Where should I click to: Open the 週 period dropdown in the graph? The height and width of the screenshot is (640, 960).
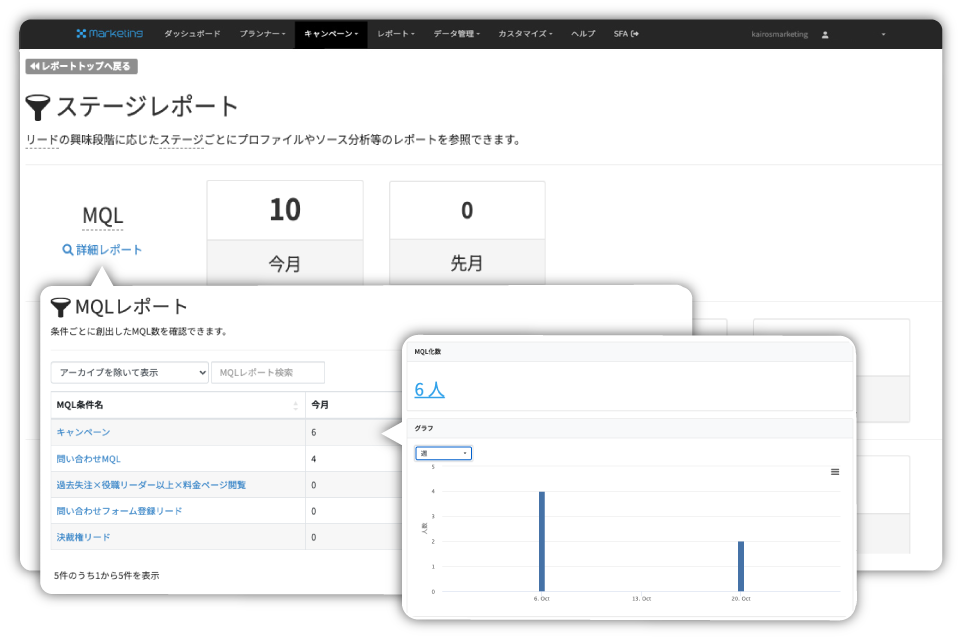[444, 452]
